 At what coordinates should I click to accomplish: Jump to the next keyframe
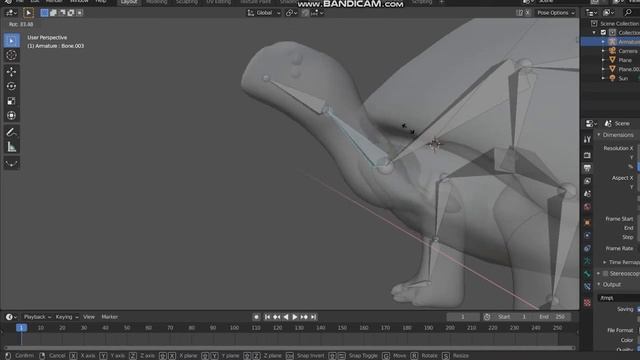click(x=304, y=317)
